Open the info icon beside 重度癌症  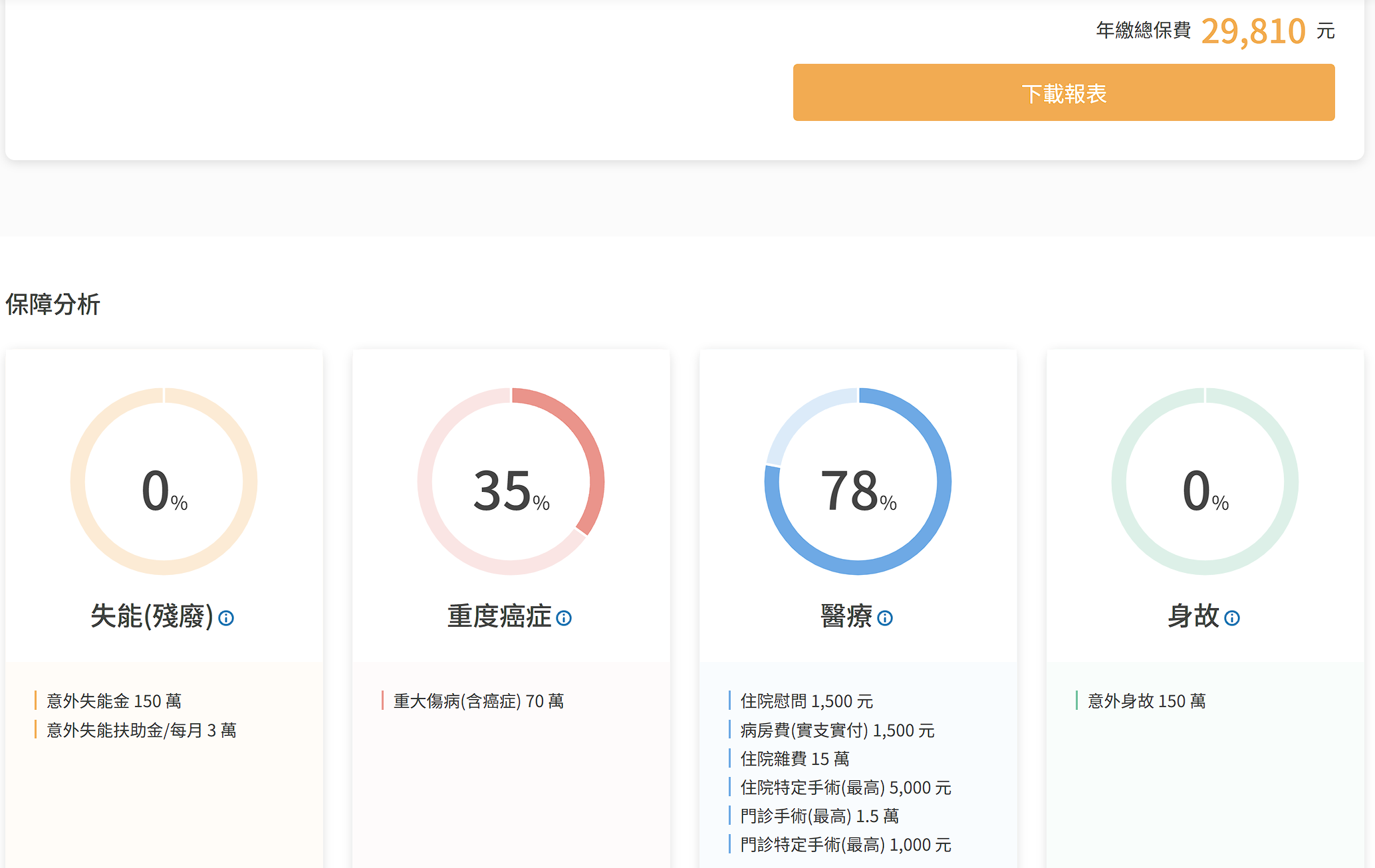[x=564, y=618]
